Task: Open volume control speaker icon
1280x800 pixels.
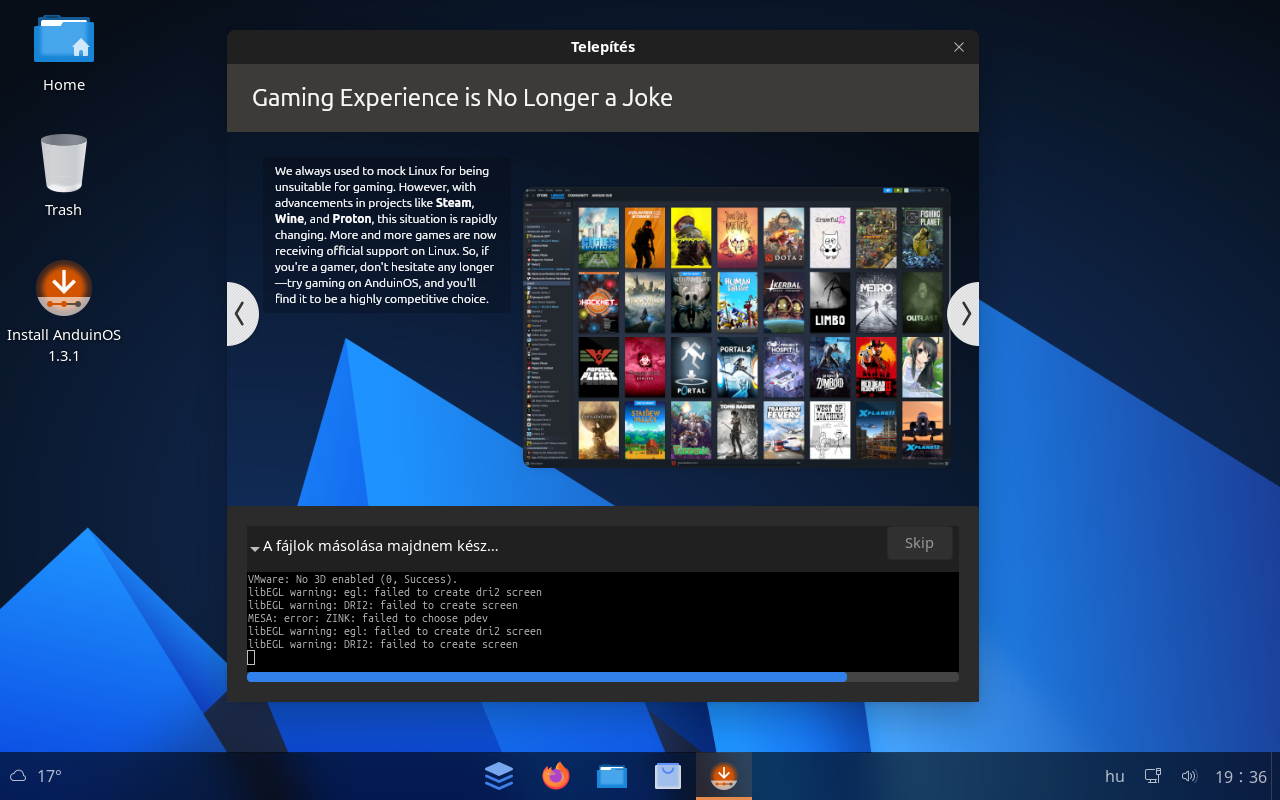Action: [1189, 776]
